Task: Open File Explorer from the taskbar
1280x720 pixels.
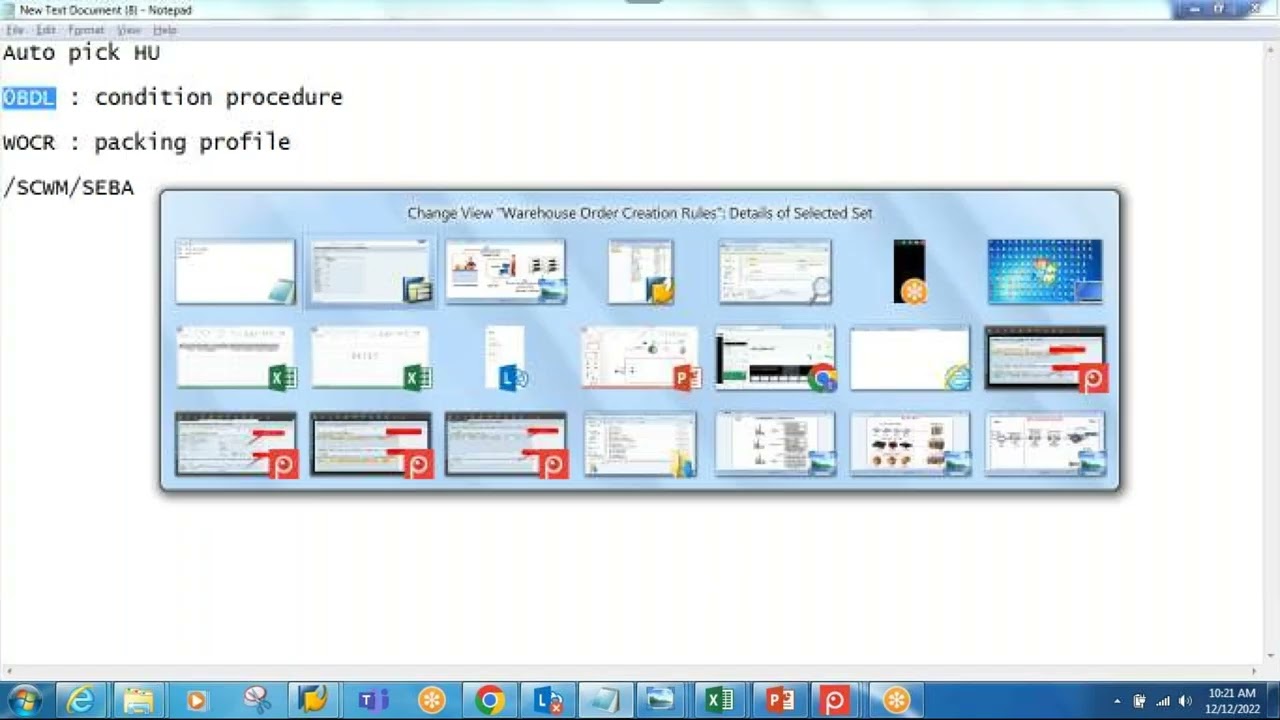Action: [x=138, y=700]
